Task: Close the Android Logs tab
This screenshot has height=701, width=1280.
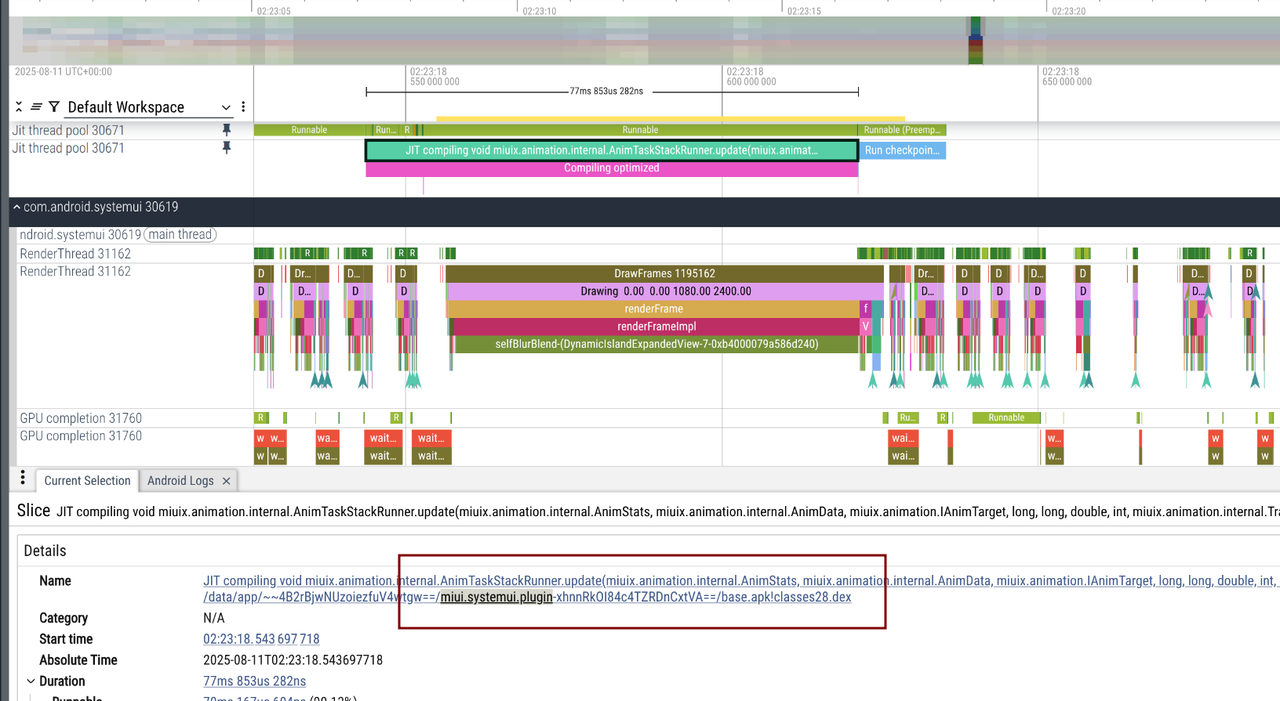Action: pyautogui.click(x=226, y=481)
